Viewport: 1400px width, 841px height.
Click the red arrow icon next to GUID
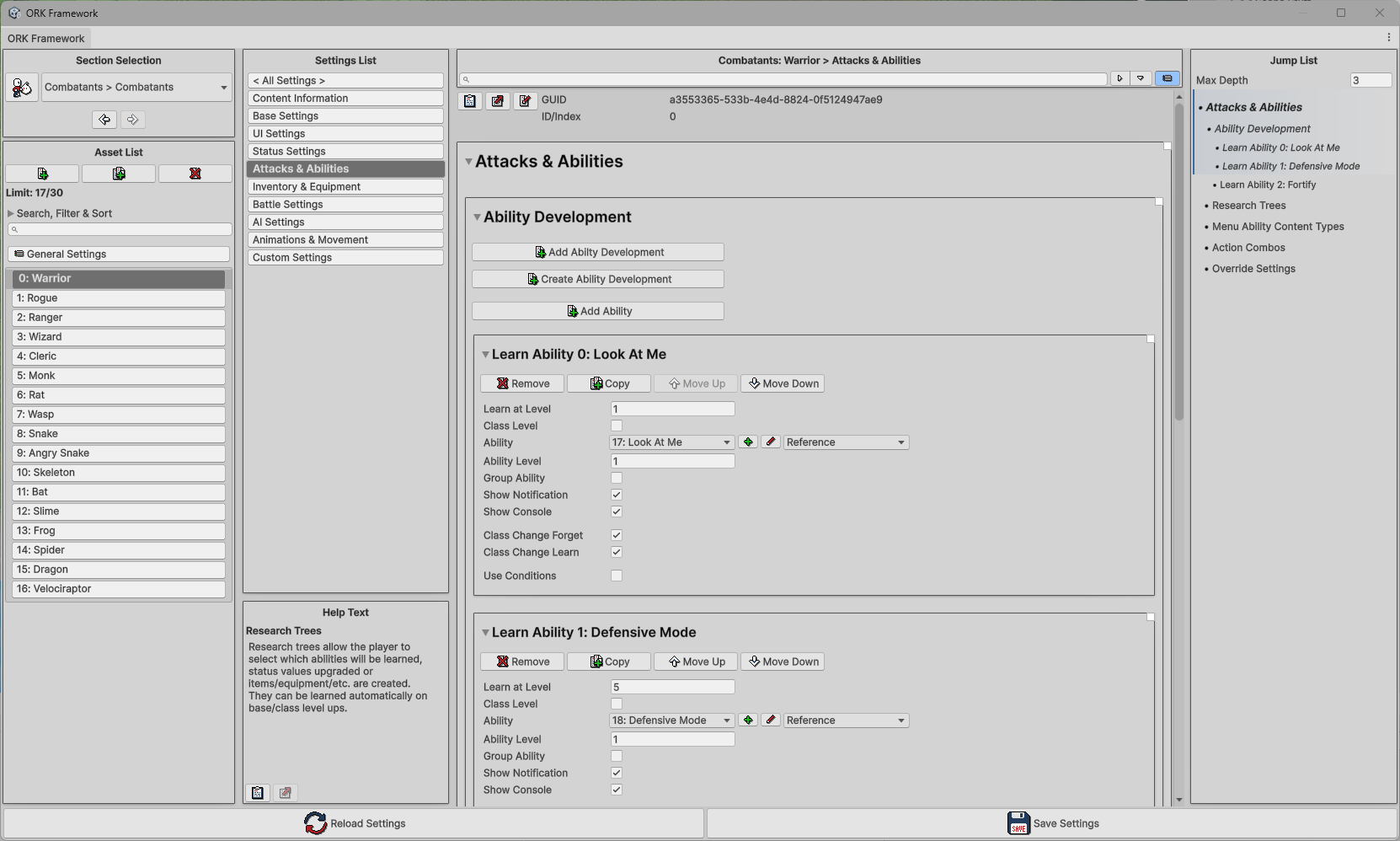coord(498,101)
